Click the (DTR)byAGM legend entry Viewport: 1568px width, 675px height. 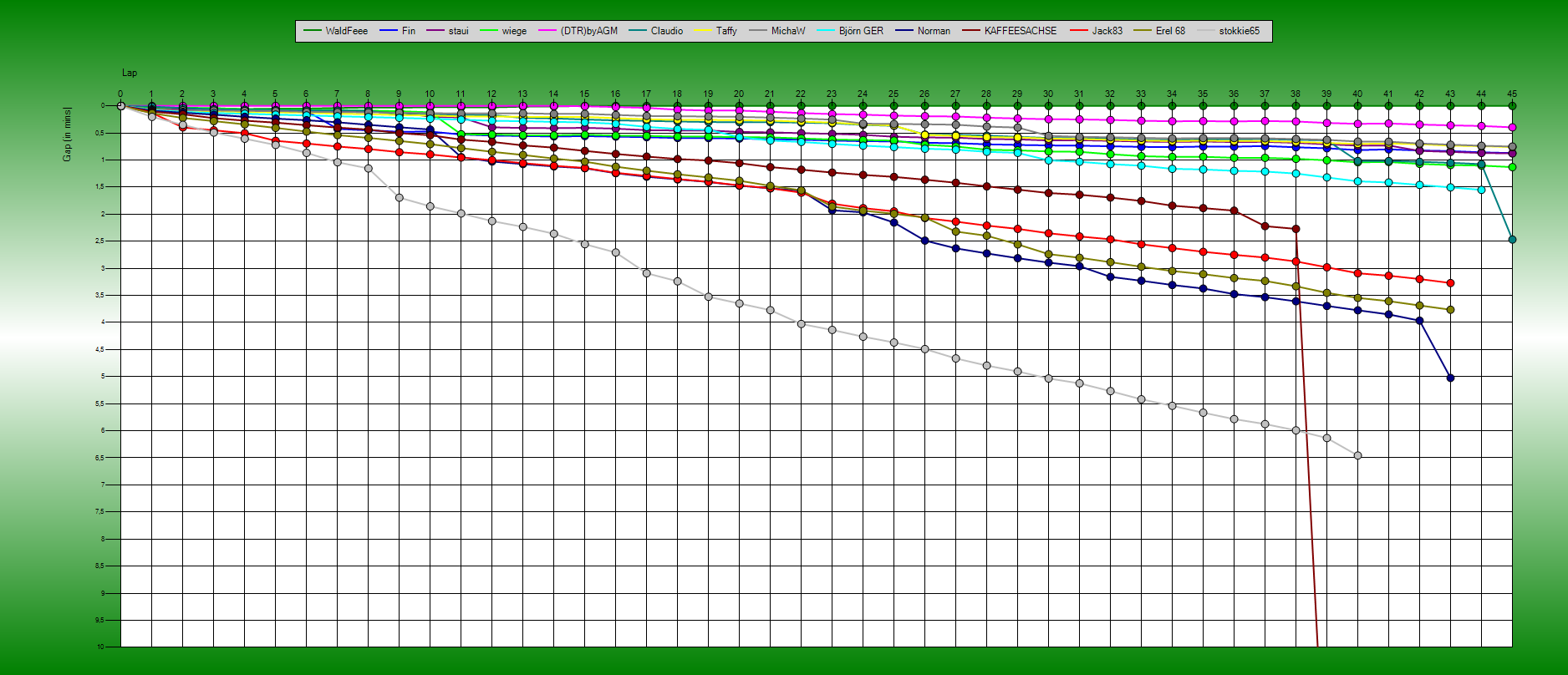[x=578, y=31]
